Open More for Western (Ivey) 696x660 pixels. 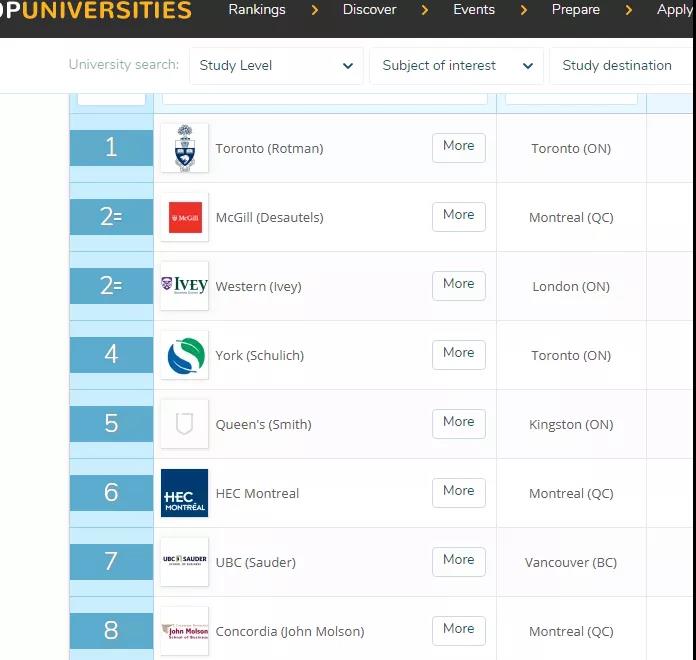[459, 285]
